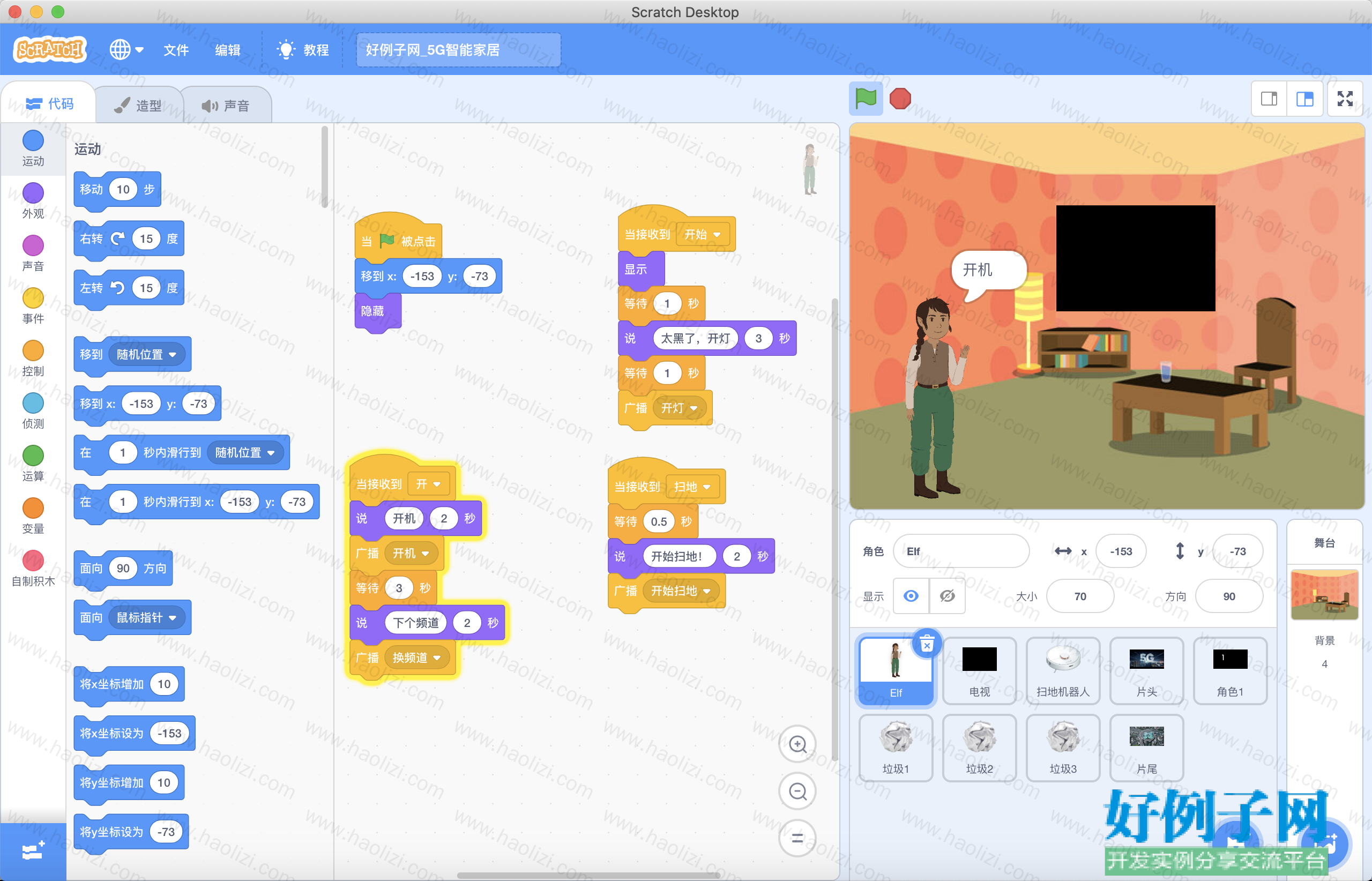The image size is (1372, 881).
Task: Open tutorials via lightbulb icon
Action: 286,50
